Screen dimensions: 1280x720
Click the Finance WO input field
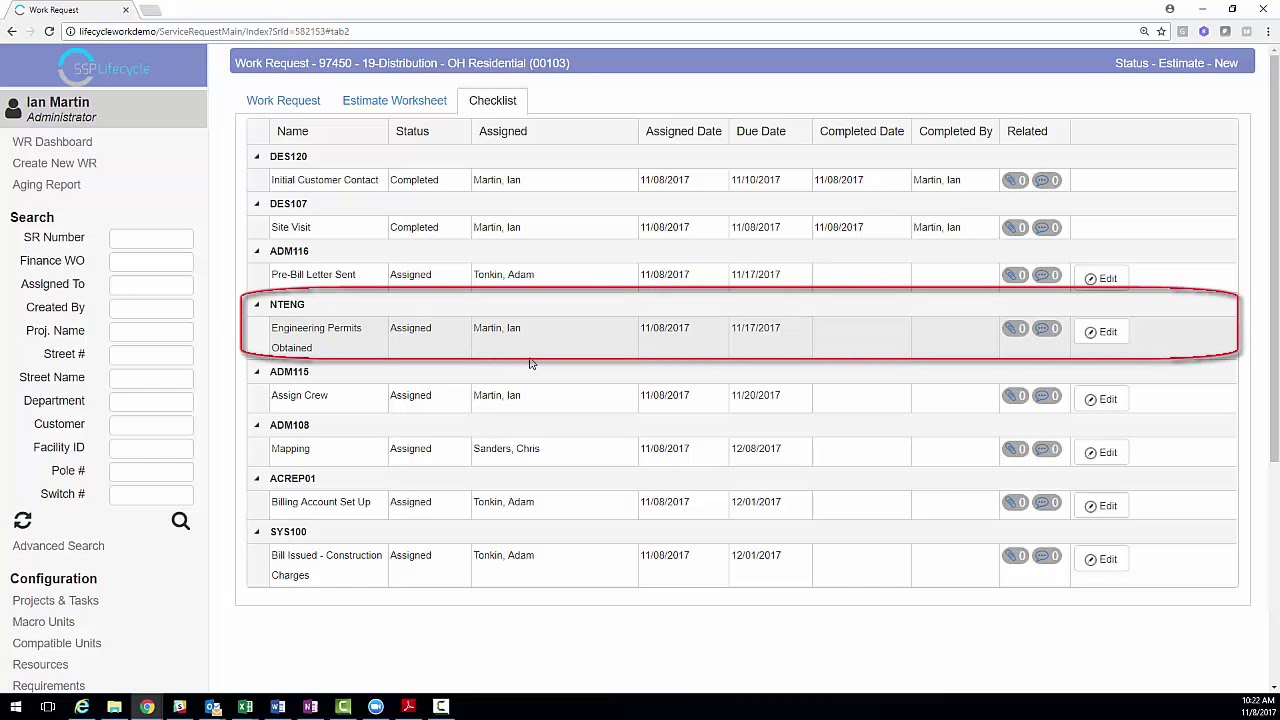(151, 261)
